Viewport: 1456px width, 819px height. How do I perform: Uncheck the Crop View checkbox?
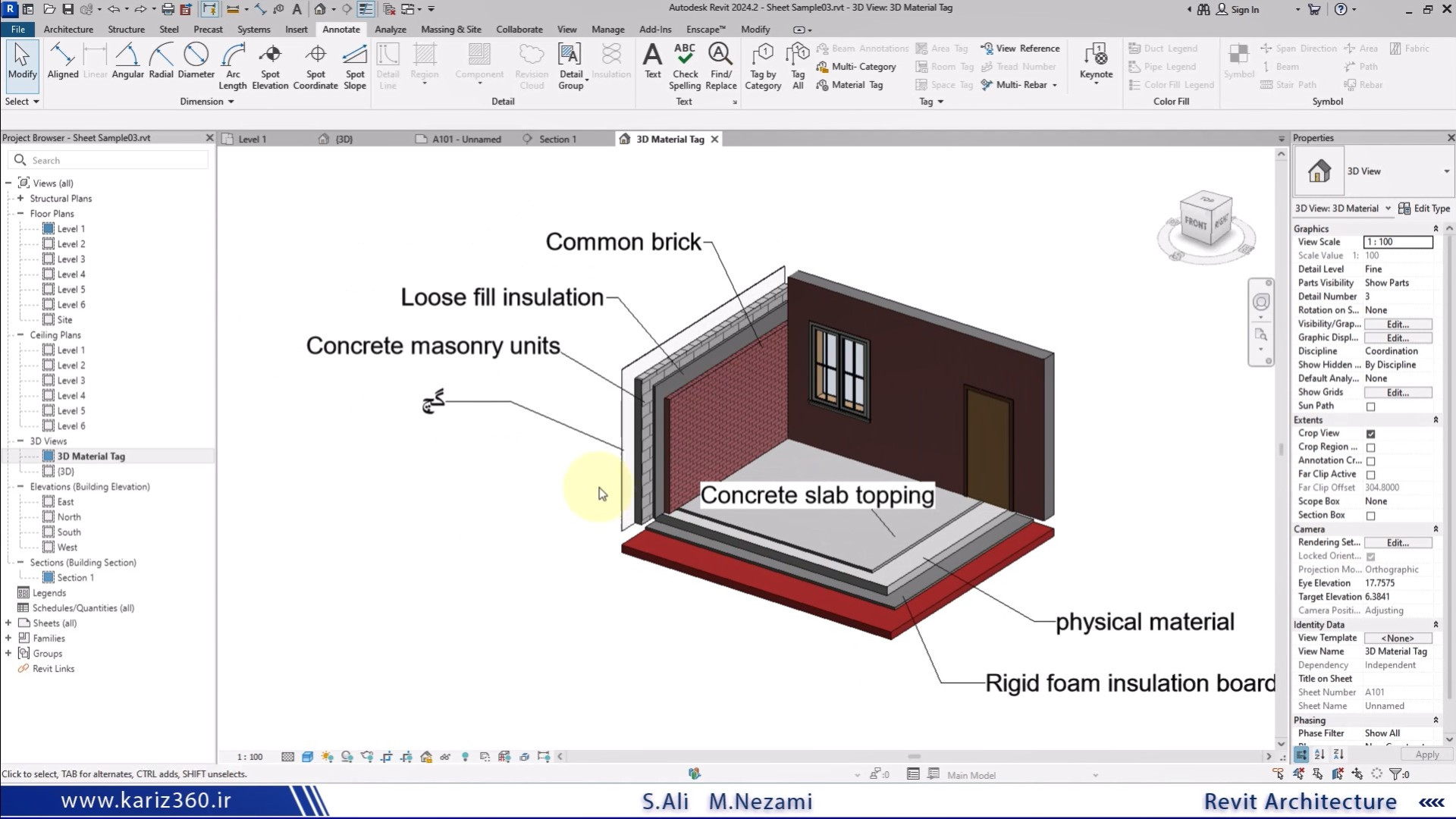(1370, 434)
